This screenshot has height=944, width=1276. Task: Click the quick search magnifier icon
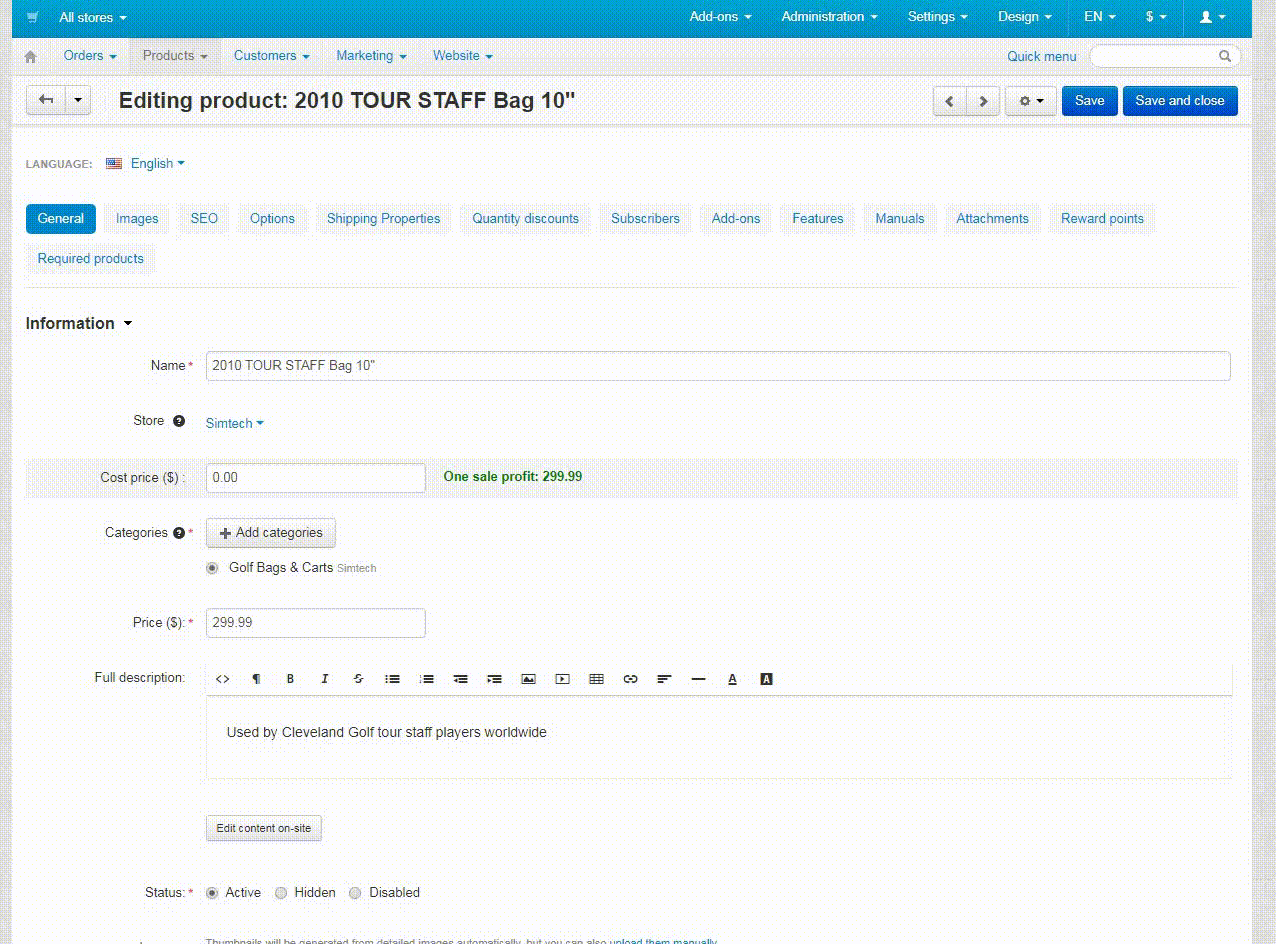(x=1225, y=56)
